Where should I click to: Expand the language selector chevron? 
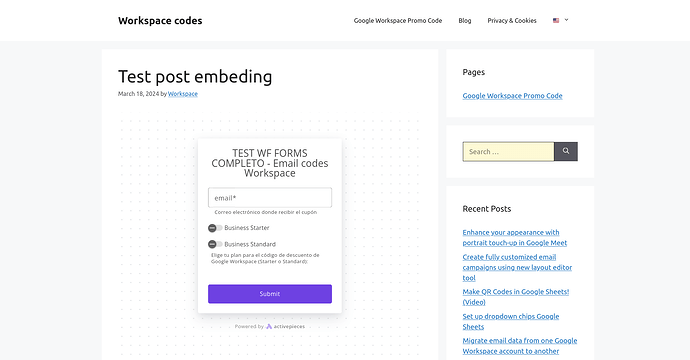(x=566, y=20)
